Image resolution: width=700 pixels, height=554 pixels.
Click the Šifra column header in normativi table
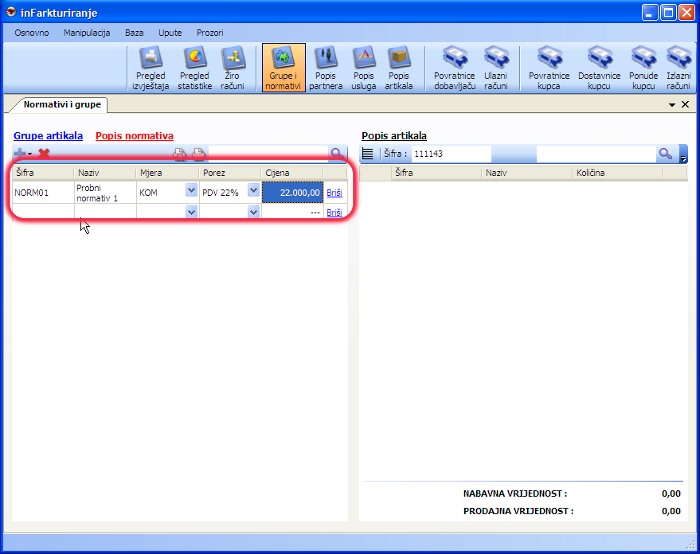click(43, 173)
